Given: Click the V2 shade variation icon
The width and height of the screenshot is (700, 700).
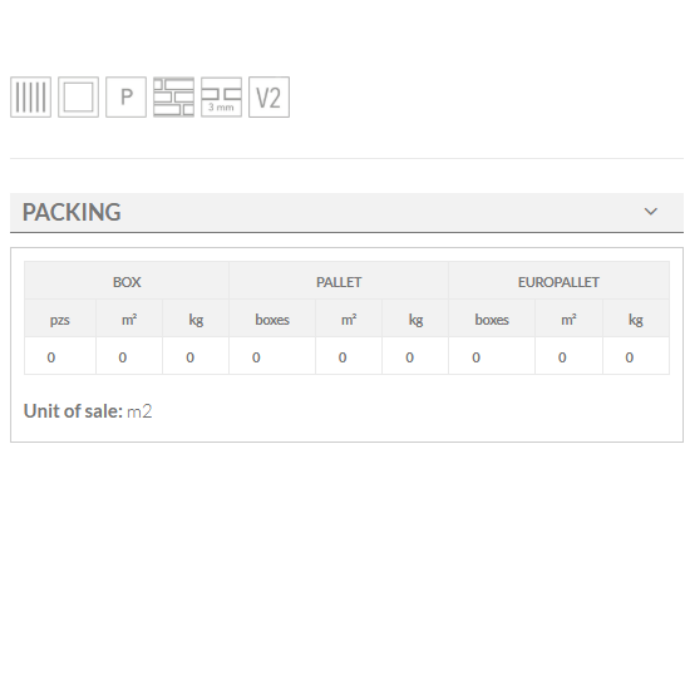Looking at the screenshot, I should [x=269, y=97].
